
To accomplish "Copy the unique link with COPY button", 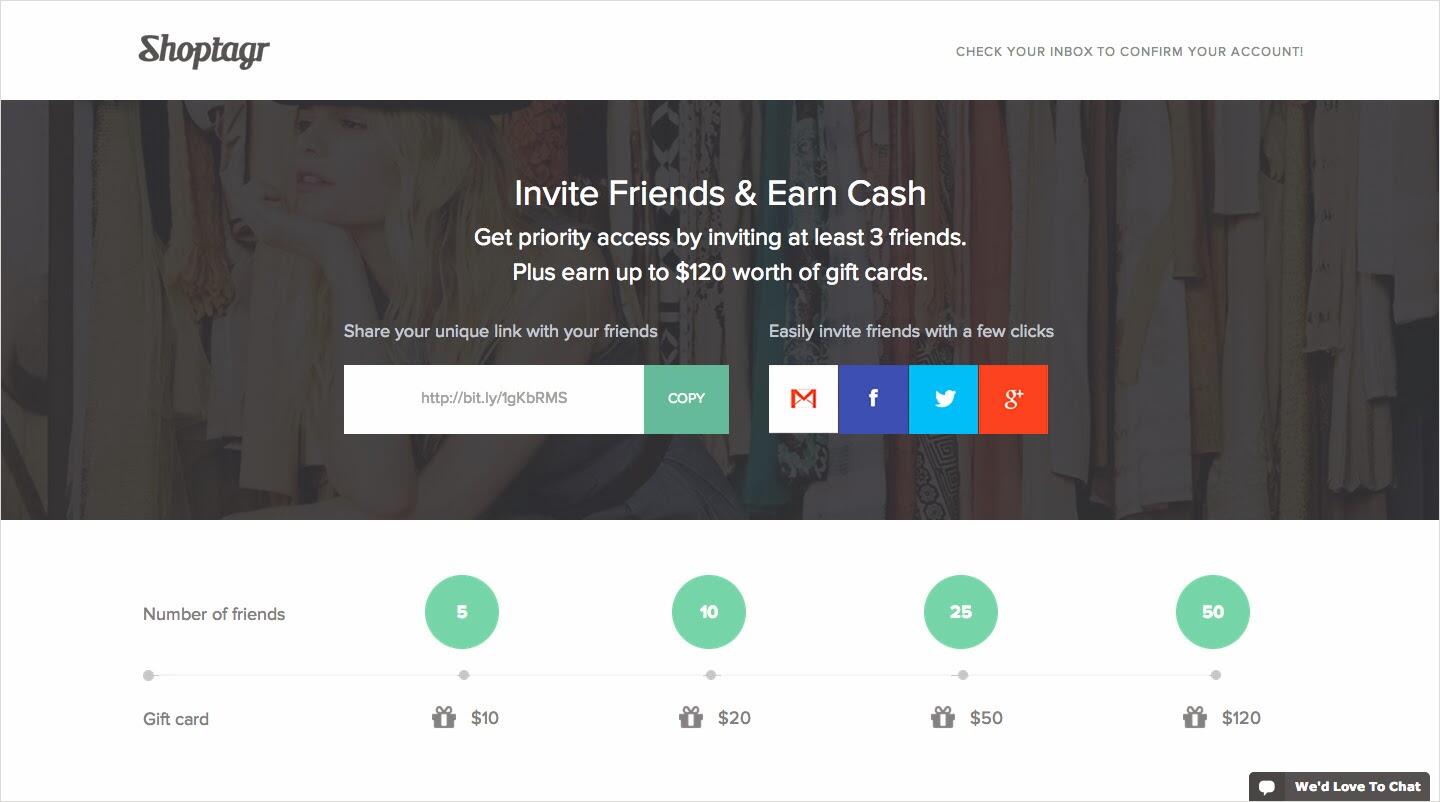I will point(686,399).
